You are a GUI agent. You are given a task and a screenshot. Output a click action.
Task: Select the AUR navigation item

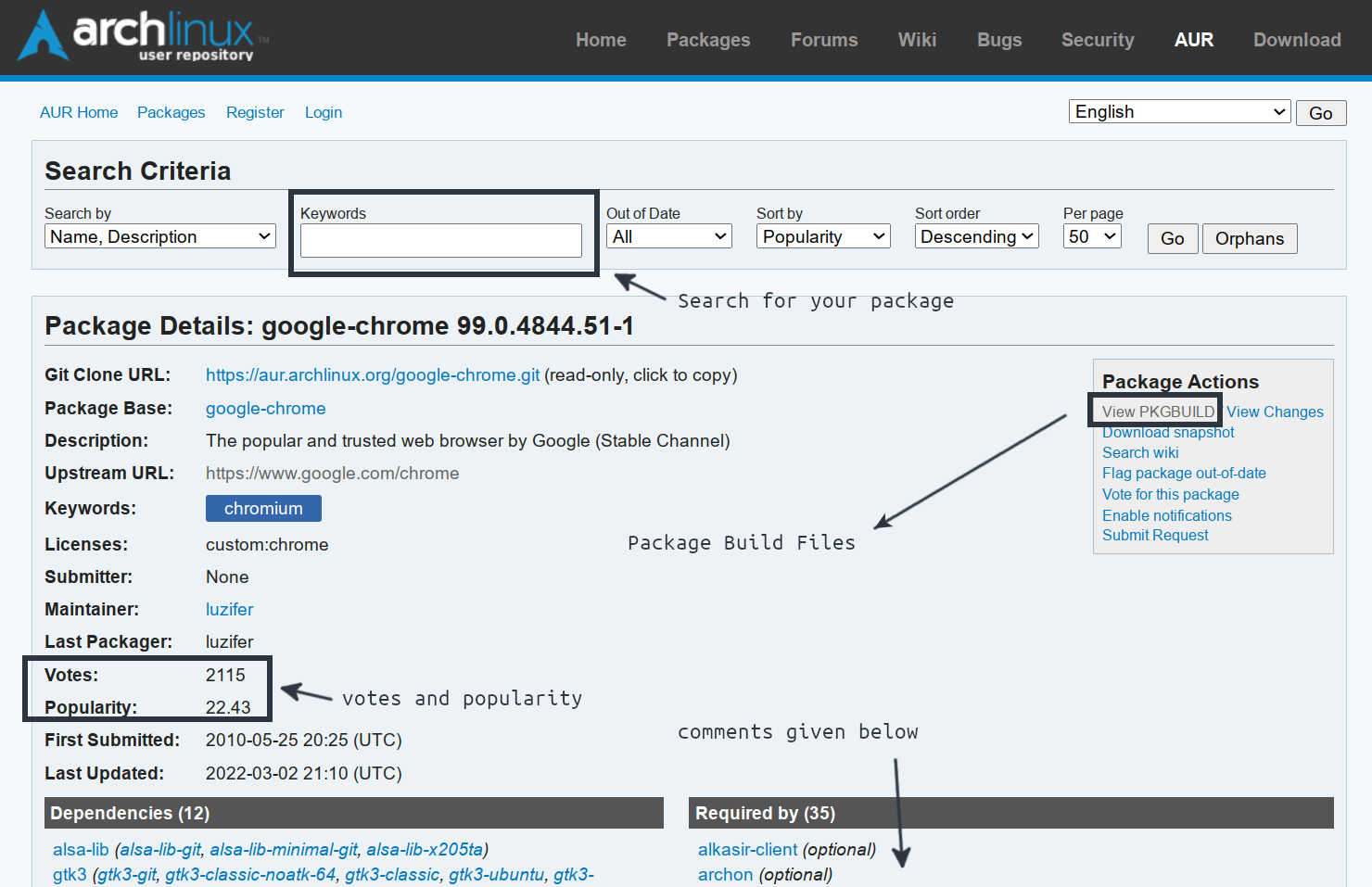pos(1194,40)
